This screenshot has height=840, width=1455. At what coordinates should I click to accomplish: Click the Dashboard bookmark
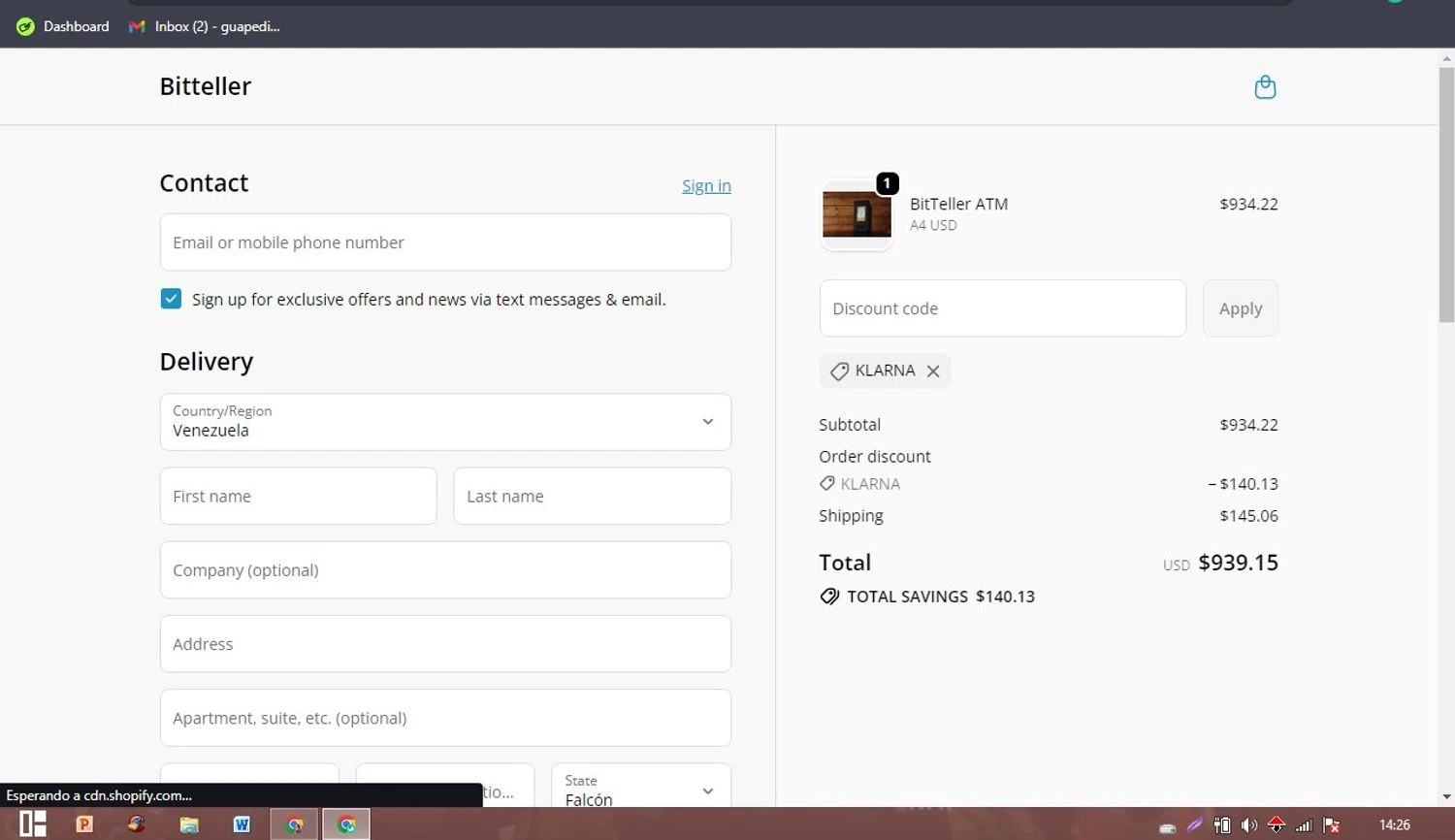63,26
